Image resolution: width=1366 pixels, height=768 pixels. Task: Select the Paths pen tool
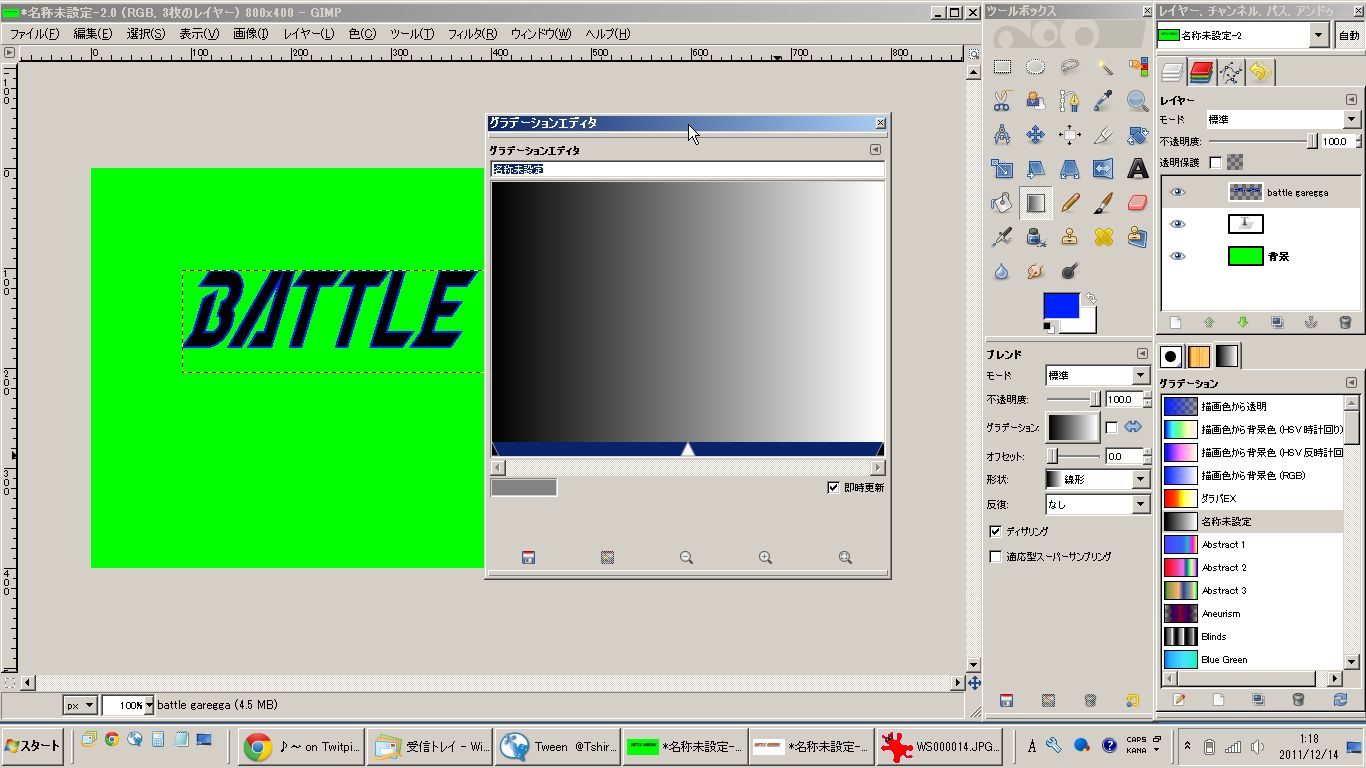[x=1070, y=101]
